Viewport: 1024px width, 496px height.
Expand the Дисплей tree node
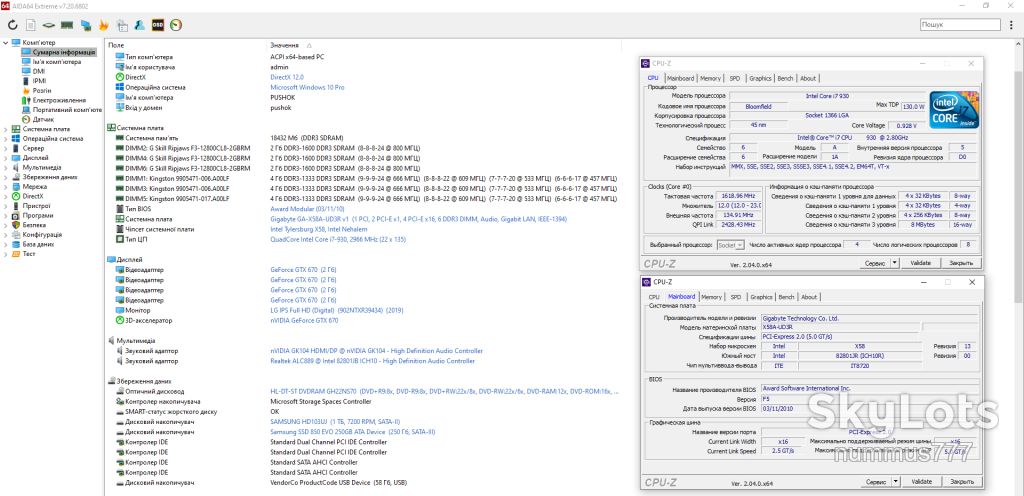tap(6, 157)
